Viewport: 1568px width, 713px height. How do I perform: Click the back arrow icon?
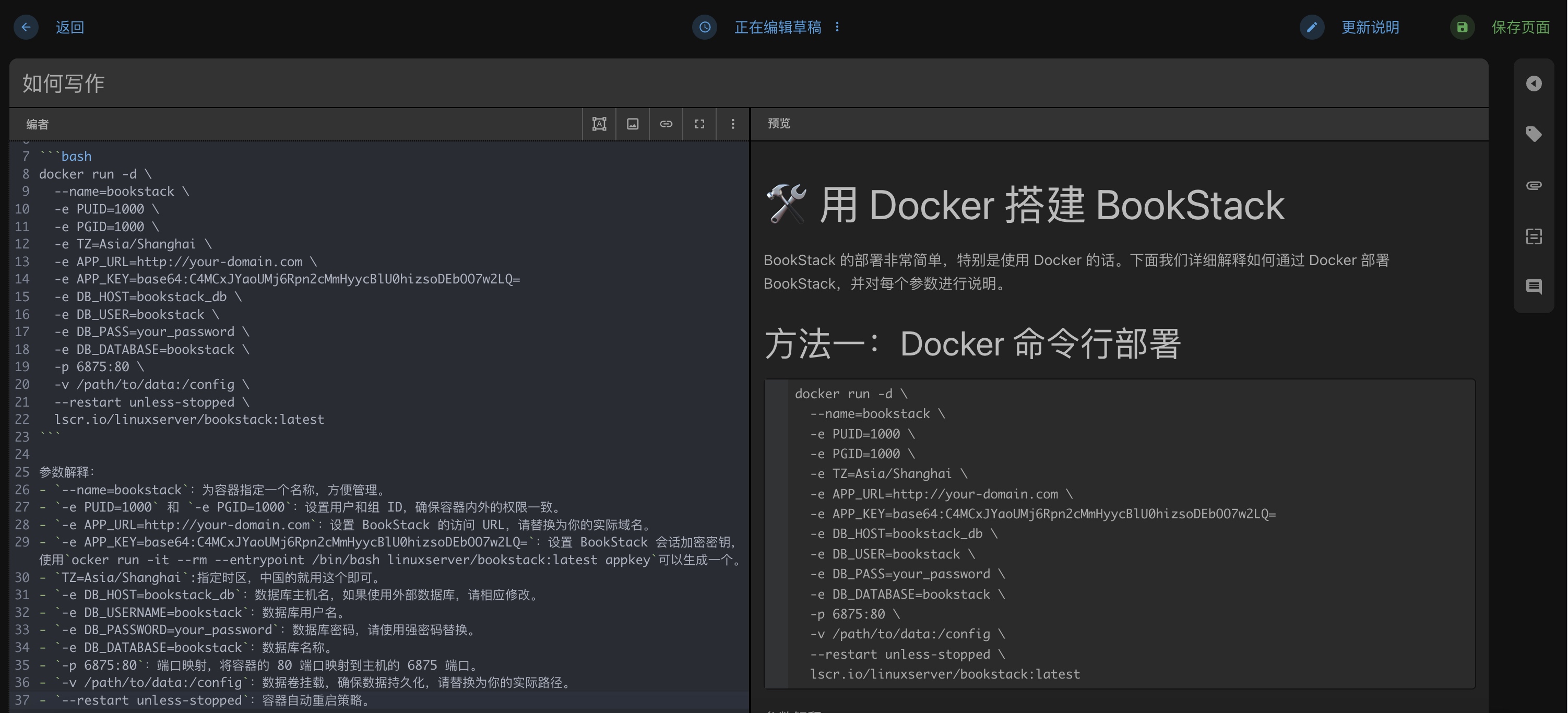(x=26, y=27)
